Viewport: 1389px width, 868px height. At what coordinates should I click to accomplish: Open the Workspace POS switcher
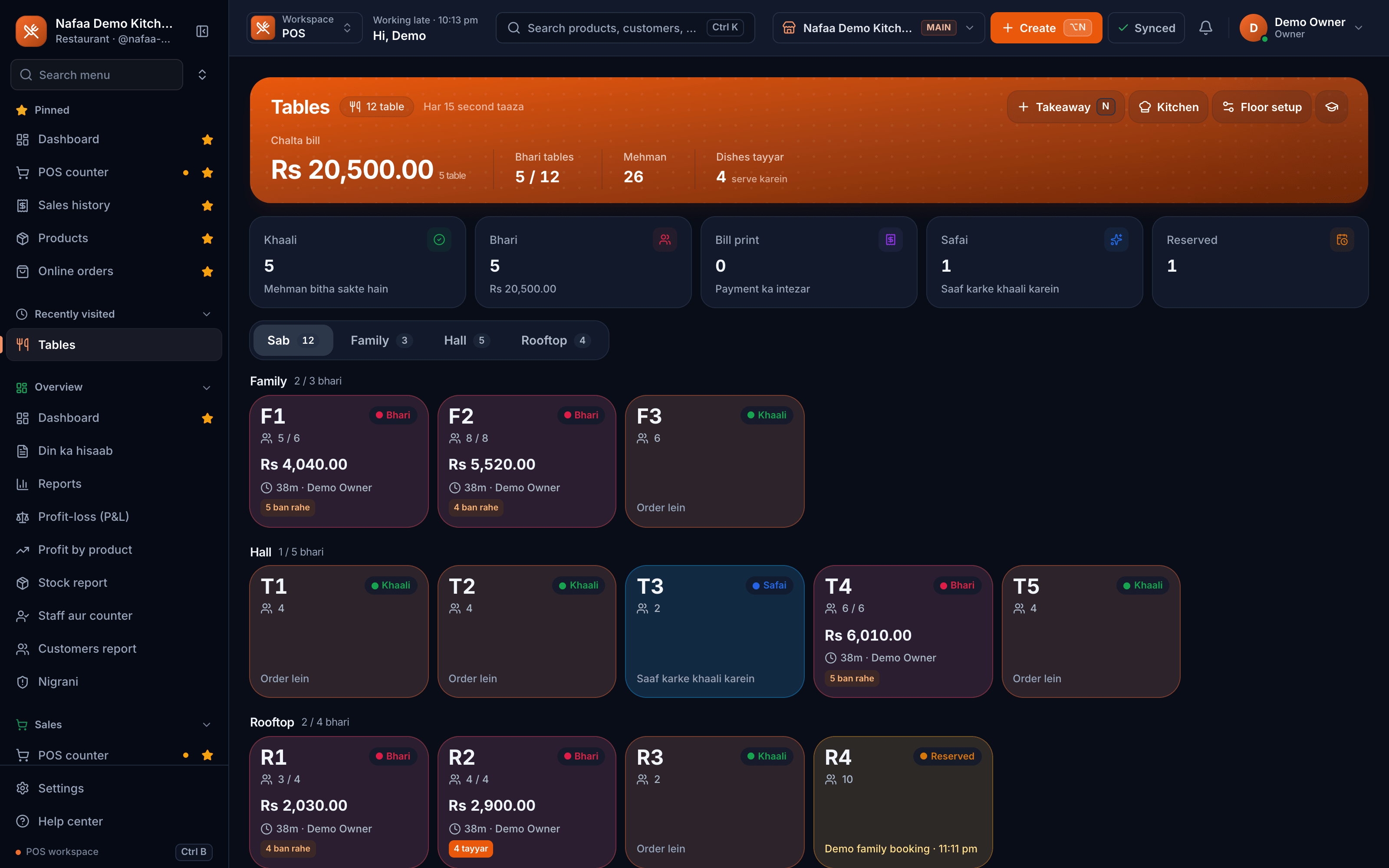(x=304, y=27)
